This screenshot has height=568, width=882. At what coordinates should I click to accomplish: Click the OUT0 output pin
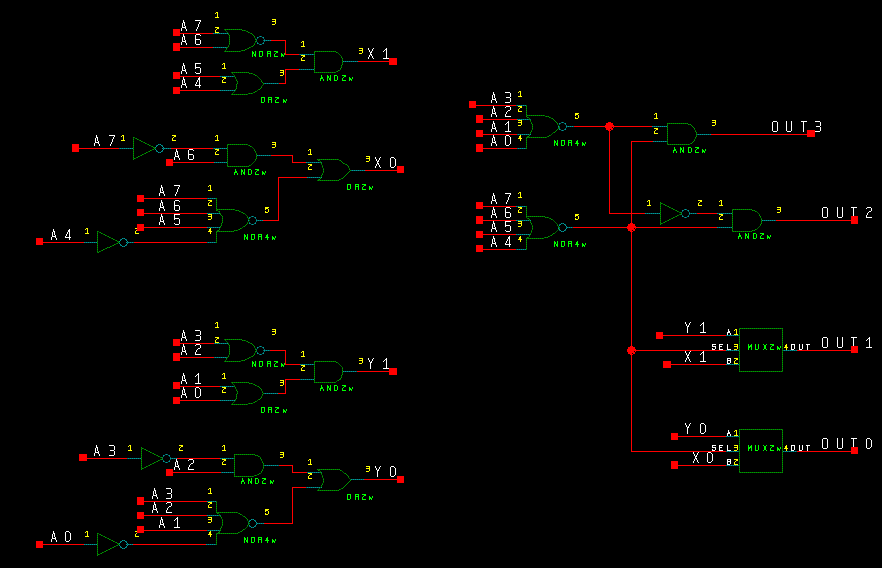coord(854,450)
